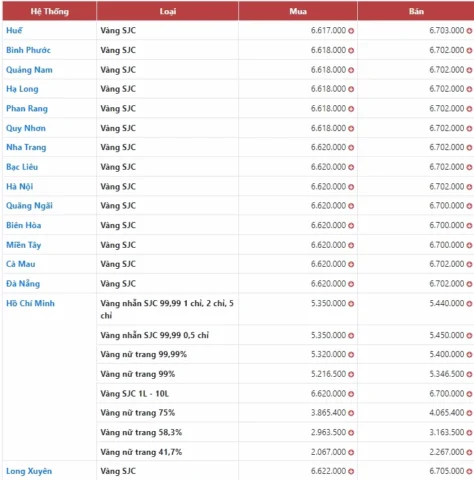Click the Mua column header

pos(298,11)
